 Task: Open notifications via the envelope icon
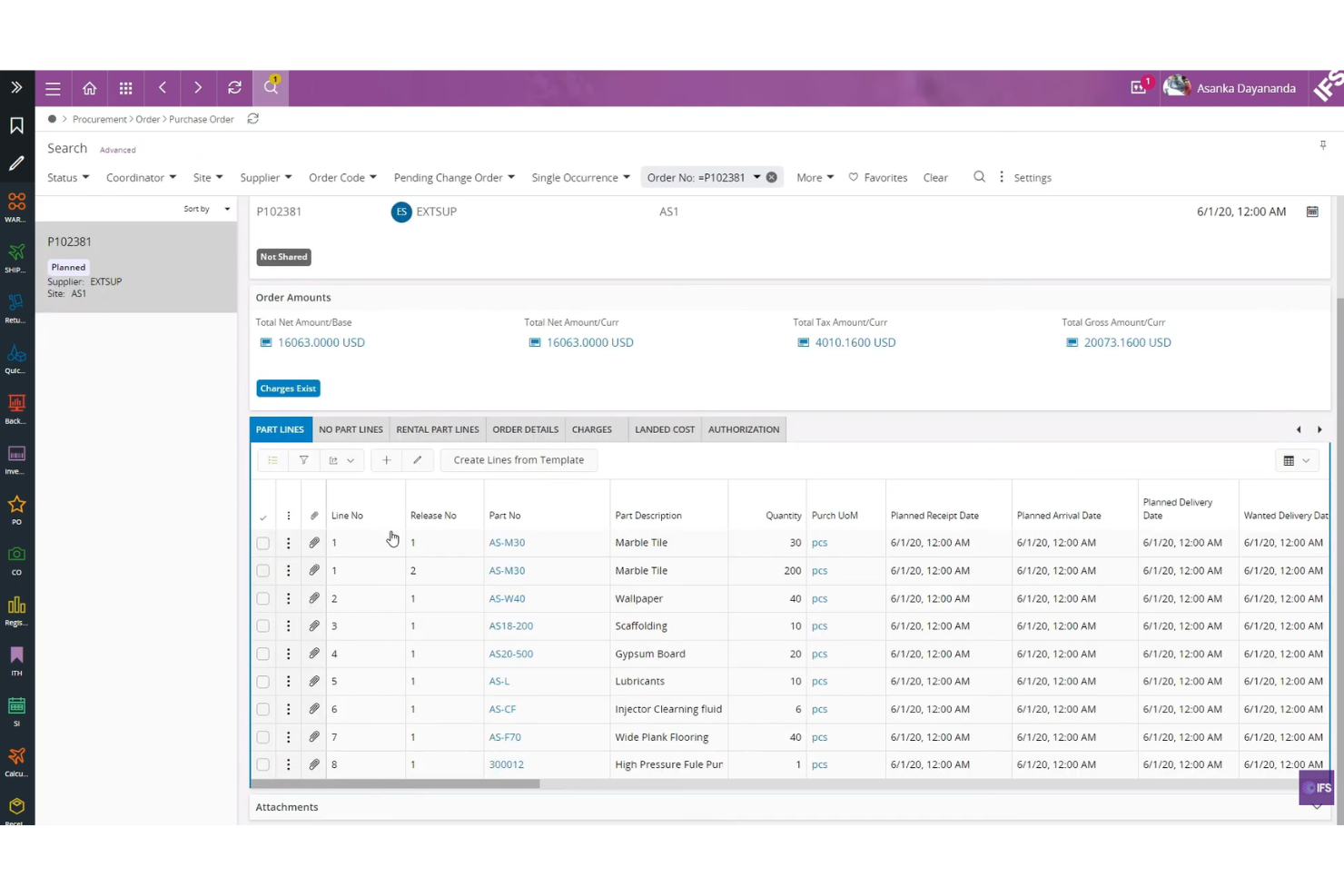pos(1138,87)
